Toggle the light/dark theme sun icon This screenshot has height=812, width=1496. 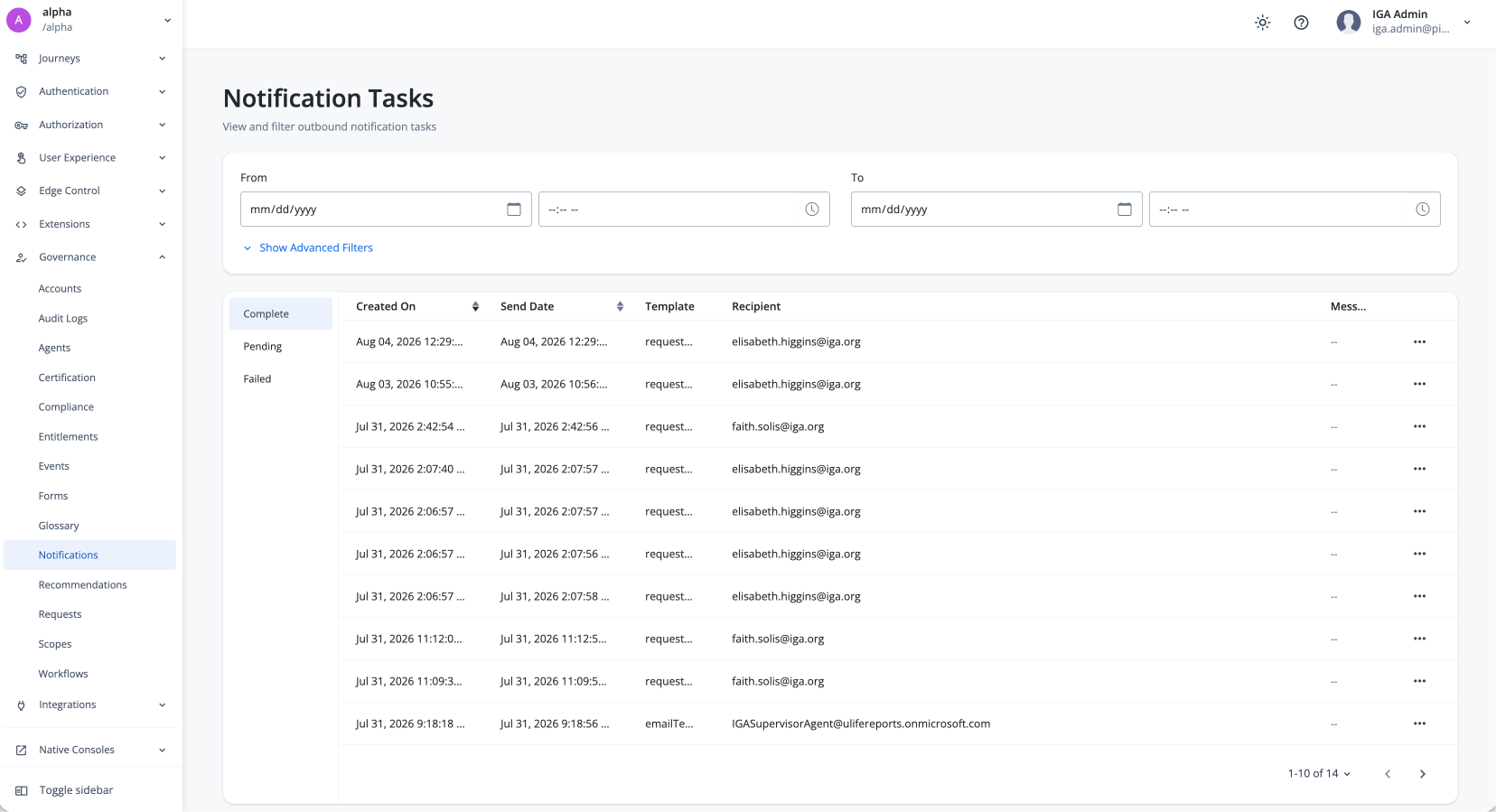(1262, 23)
